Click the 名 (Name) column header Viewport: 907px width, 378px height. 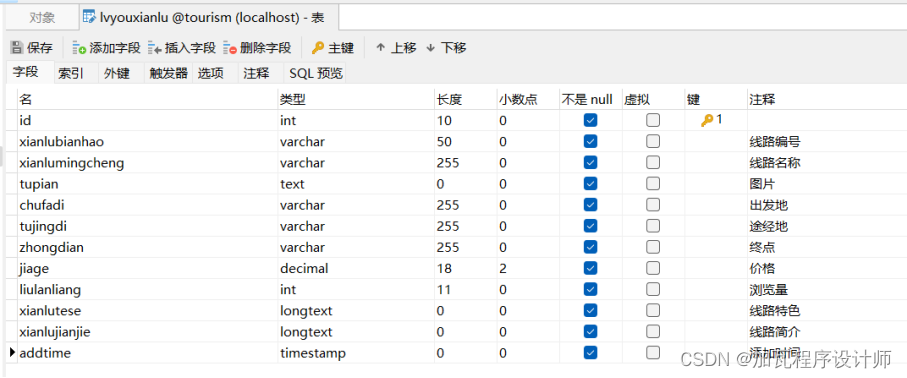tap(148, 100)
